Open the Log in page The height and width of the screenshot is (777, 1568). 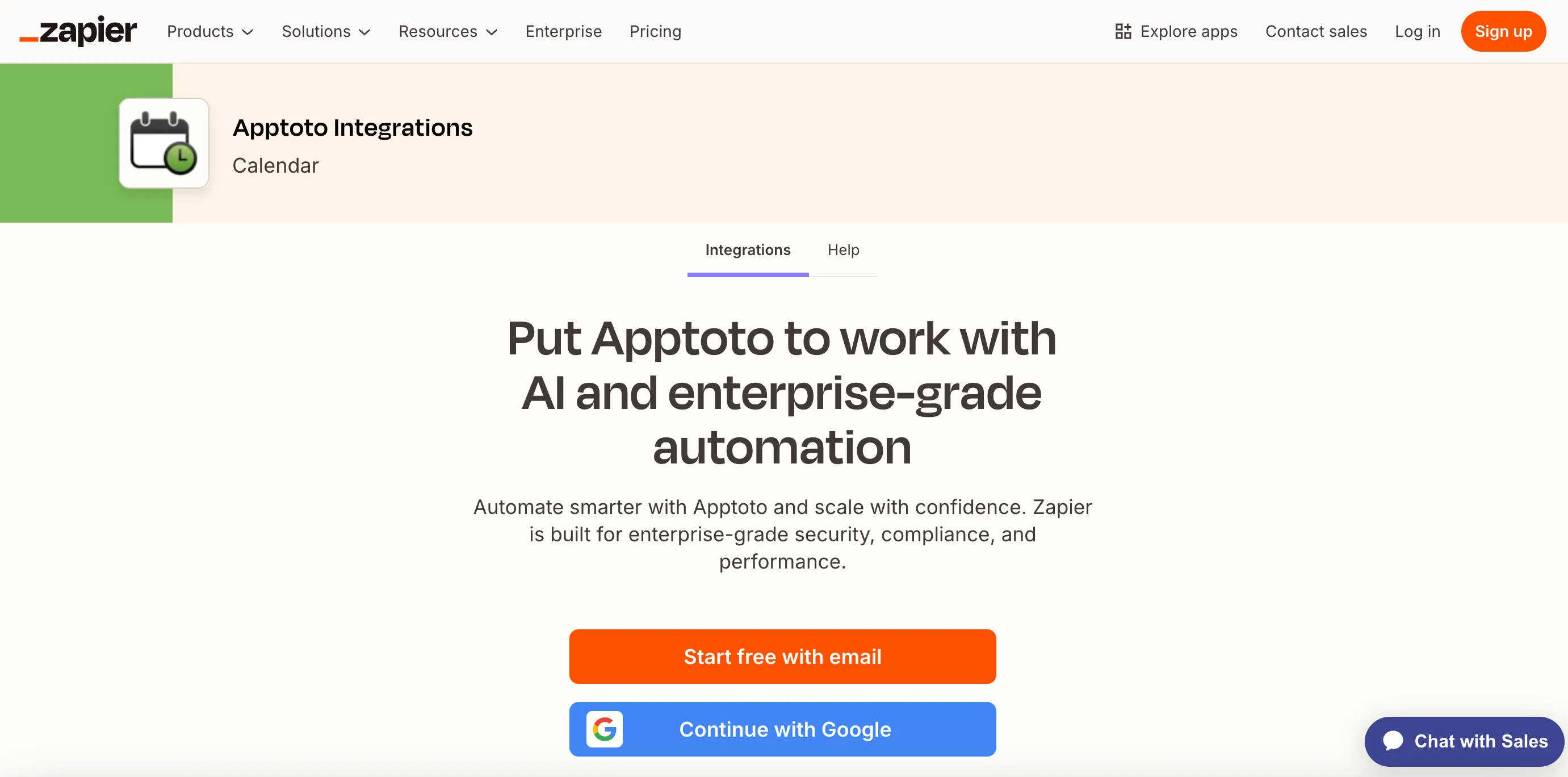pyautogui.click(x=1418, y=31)
